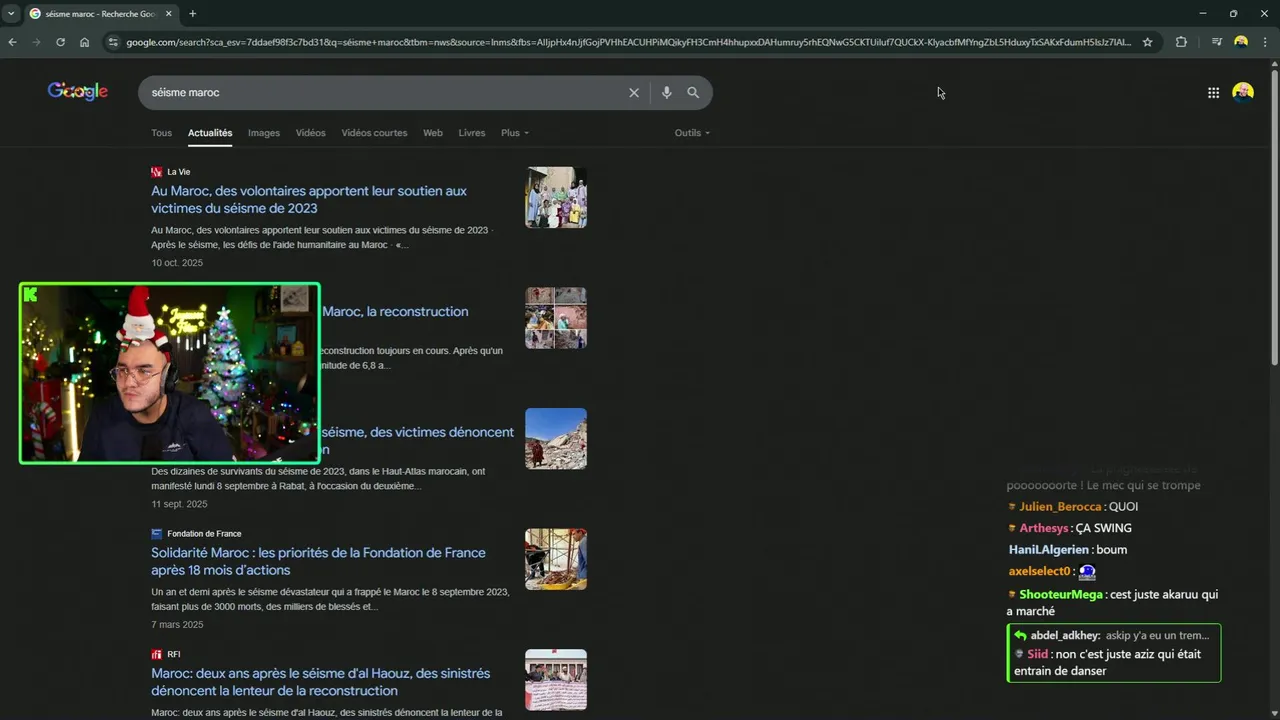1280x720 pixels.
Task: Open the Google apps grid icon
Action: coord(1213,92)
